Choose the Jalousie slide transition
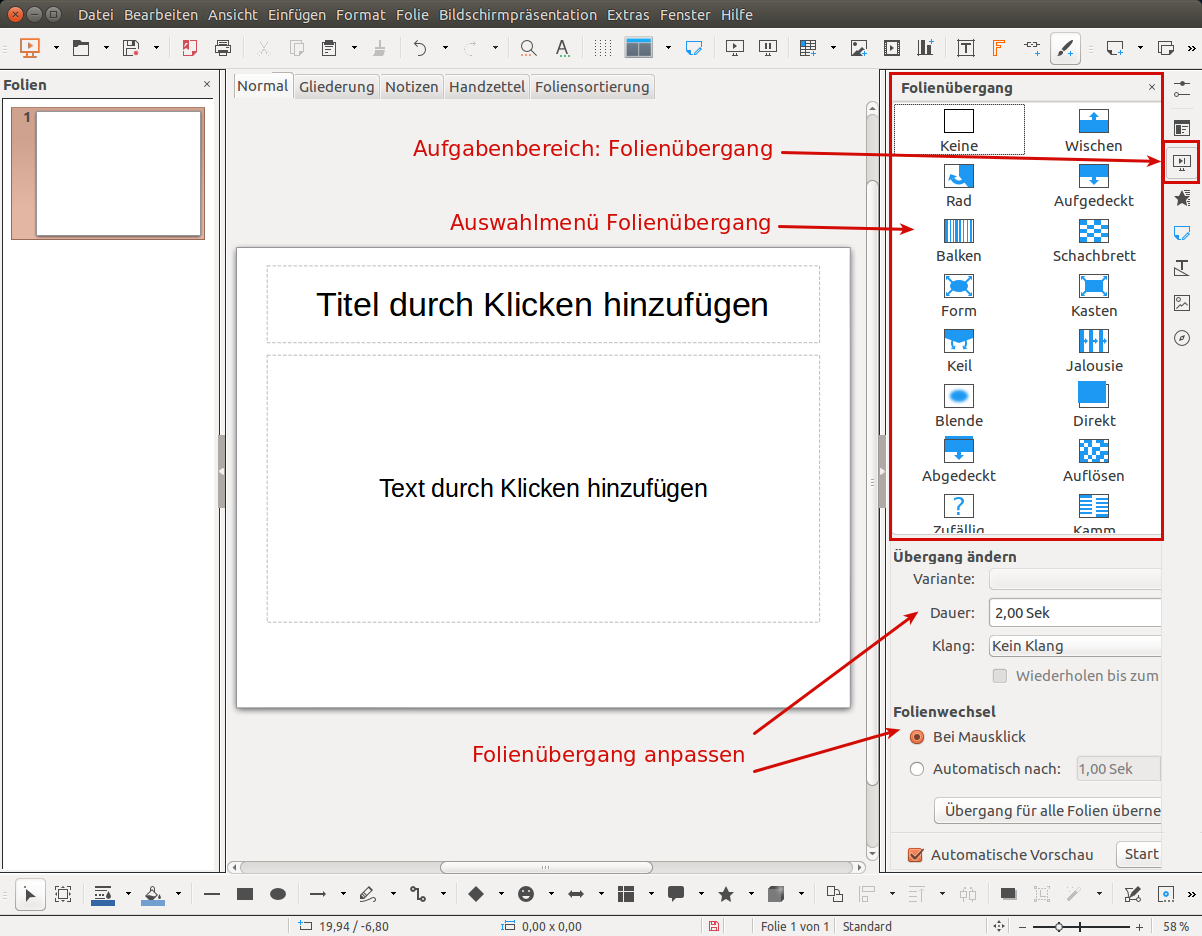Image resolution: width=1202 pixels, height=936 pixels. [x=1094, y=342]
